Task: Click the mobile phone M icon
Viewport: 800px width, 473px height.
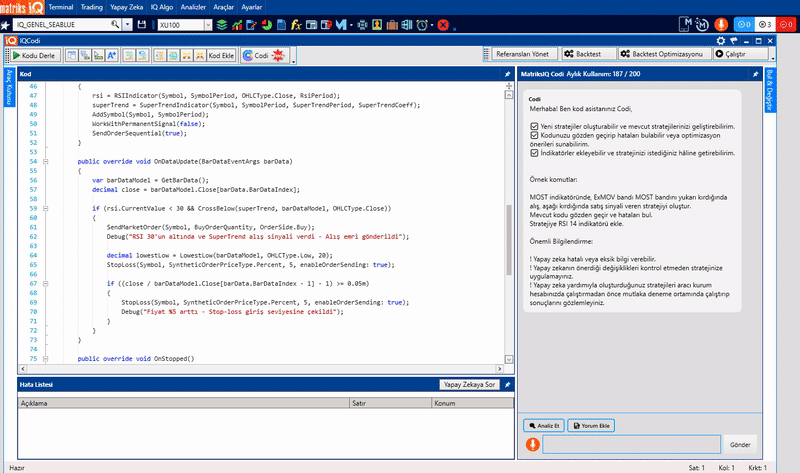Action: (x=686, y=24)
